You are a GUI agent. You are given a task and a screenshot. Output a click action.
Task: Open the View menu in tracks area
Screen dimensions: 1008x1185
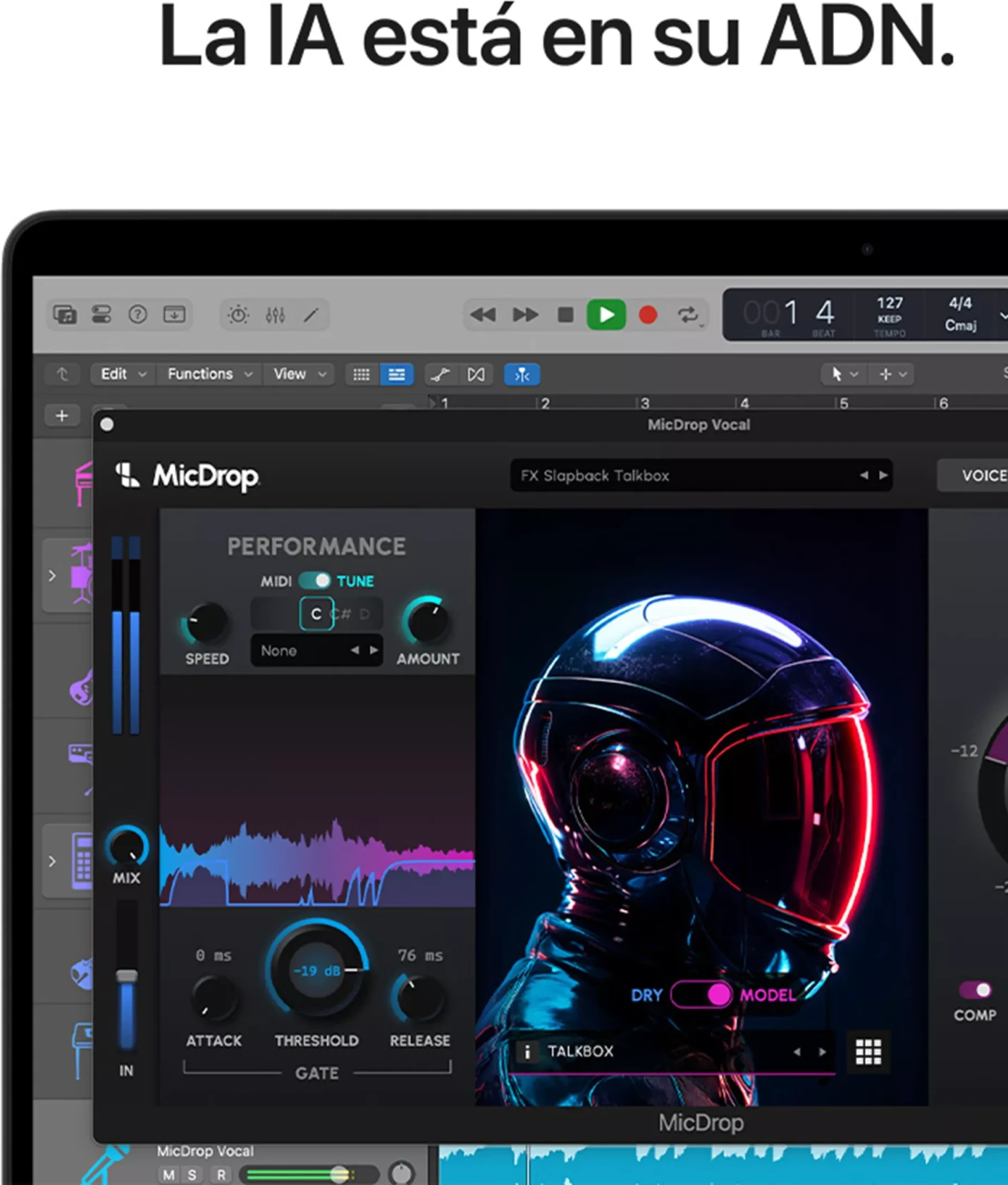[x=300, y=374]
